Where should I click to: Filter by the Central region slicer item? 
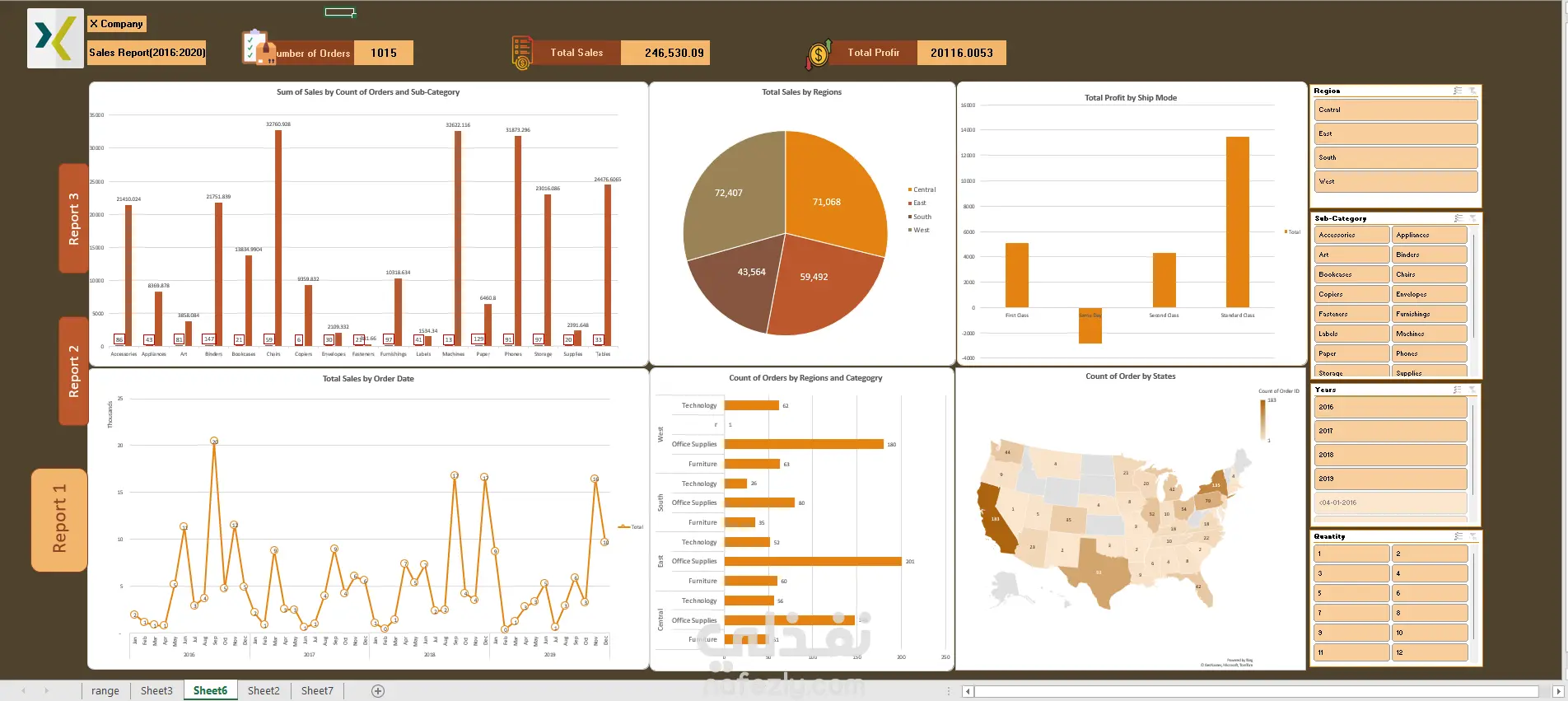1396,110
